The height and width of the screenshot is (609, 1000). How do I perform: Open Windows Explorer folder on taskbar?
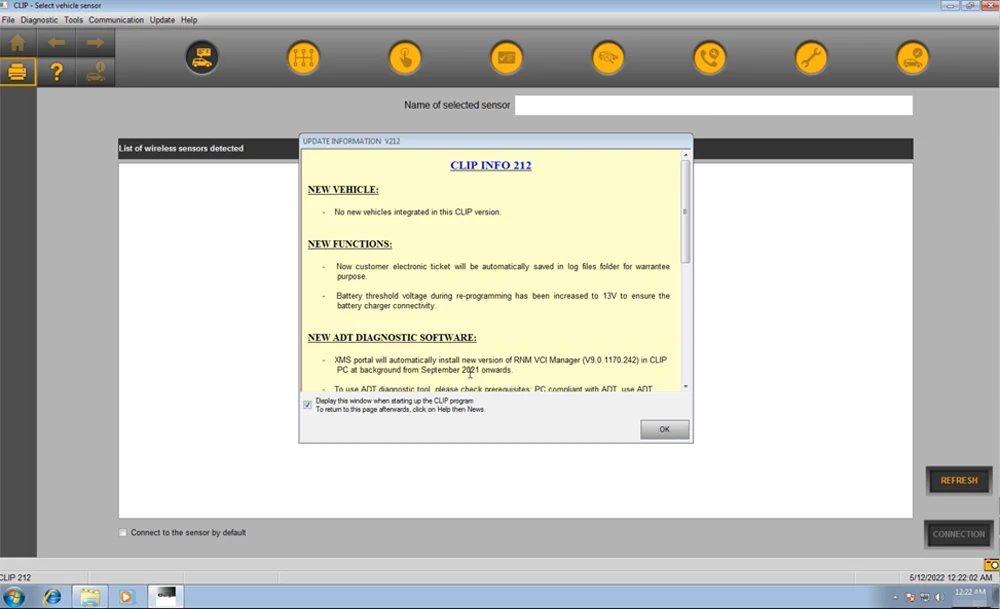pos(89,597)
